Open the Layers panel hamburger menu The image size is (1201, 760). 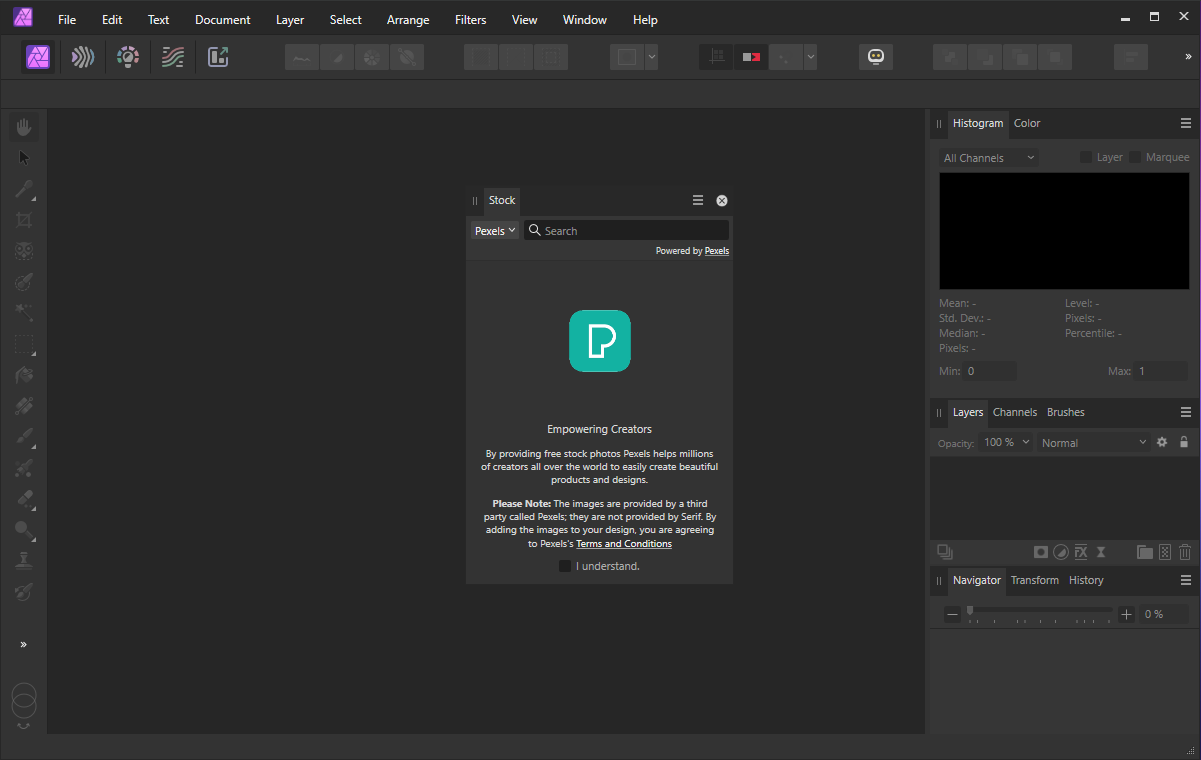pyautogui.click(x=1186, y=412)
